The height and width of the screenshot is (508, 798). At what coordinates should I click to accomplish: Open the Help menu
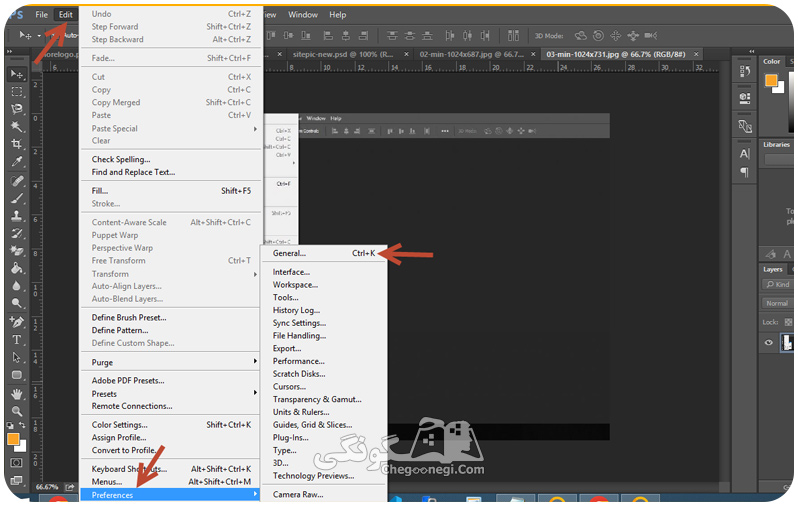tap(337, 15)
